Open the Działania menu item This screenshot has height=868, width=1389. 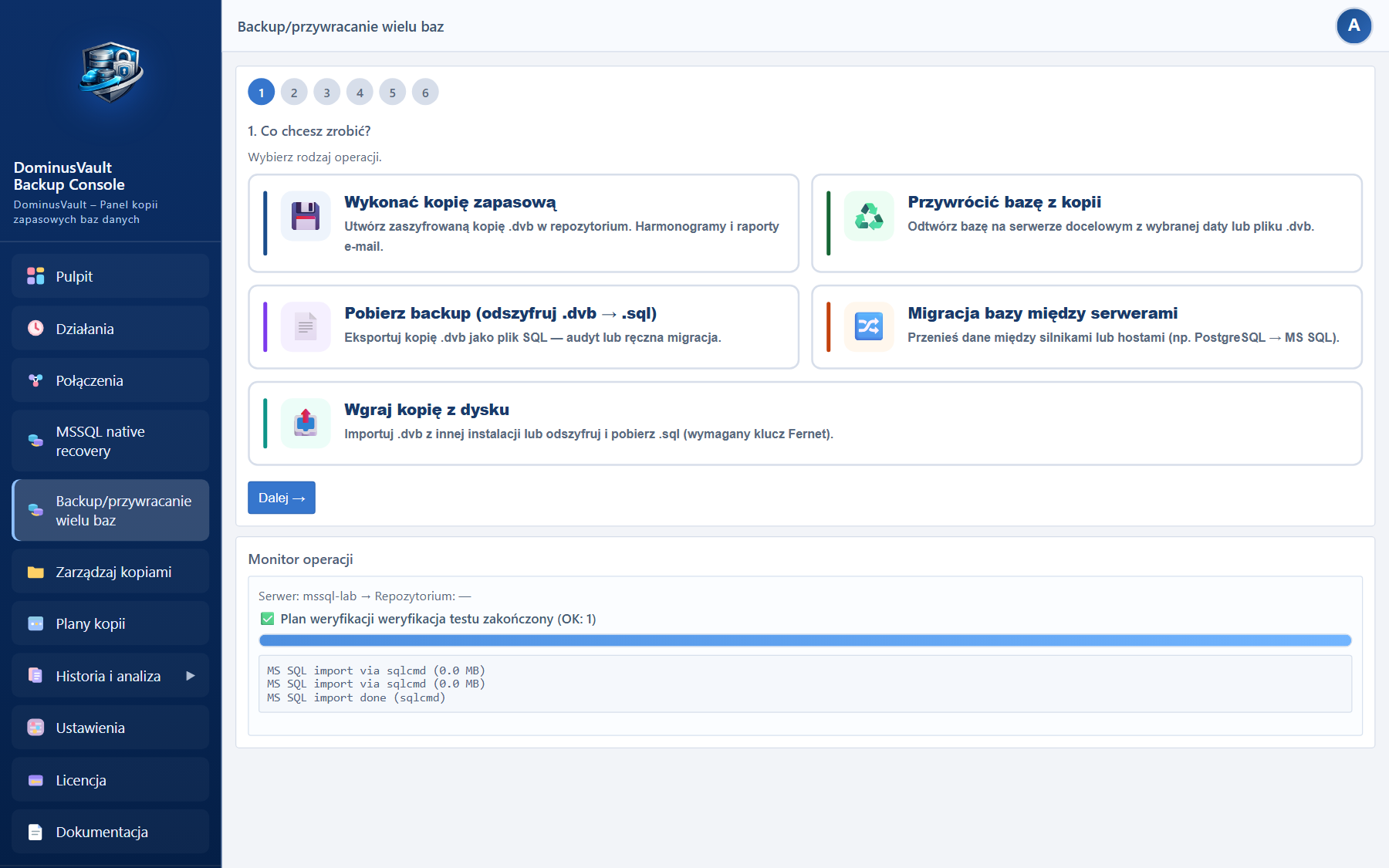click(x=110, y=328)
